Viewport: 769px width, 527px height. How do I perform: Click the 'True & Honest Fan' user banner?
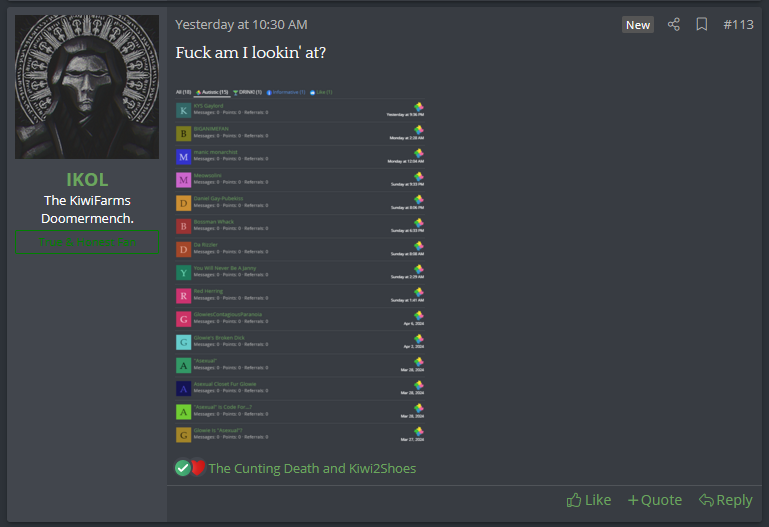87,241
